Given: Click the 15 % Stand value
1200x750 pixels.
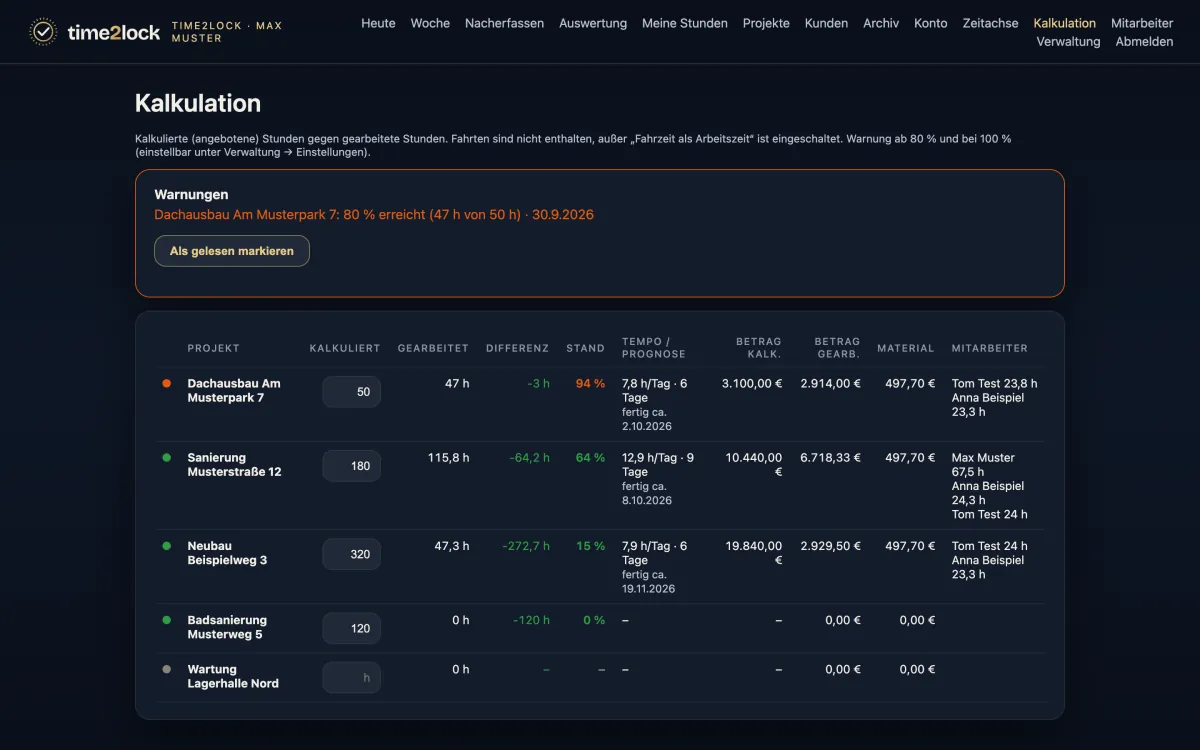Looking at the screenshot, I should tap(590, 546).
